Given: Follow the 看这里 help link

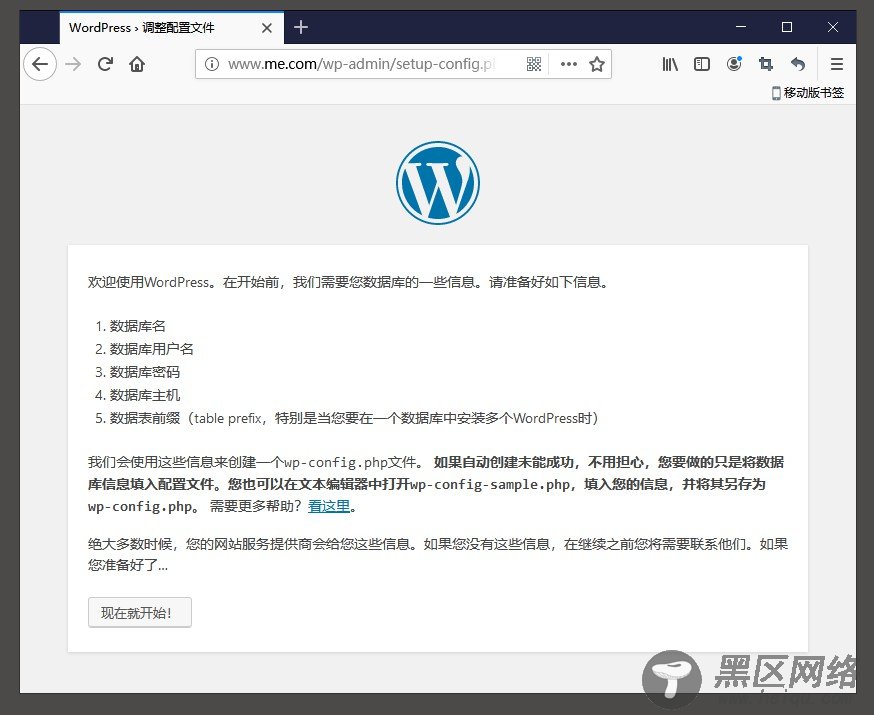Looking at the screenshot, I should tap(329, 506).
